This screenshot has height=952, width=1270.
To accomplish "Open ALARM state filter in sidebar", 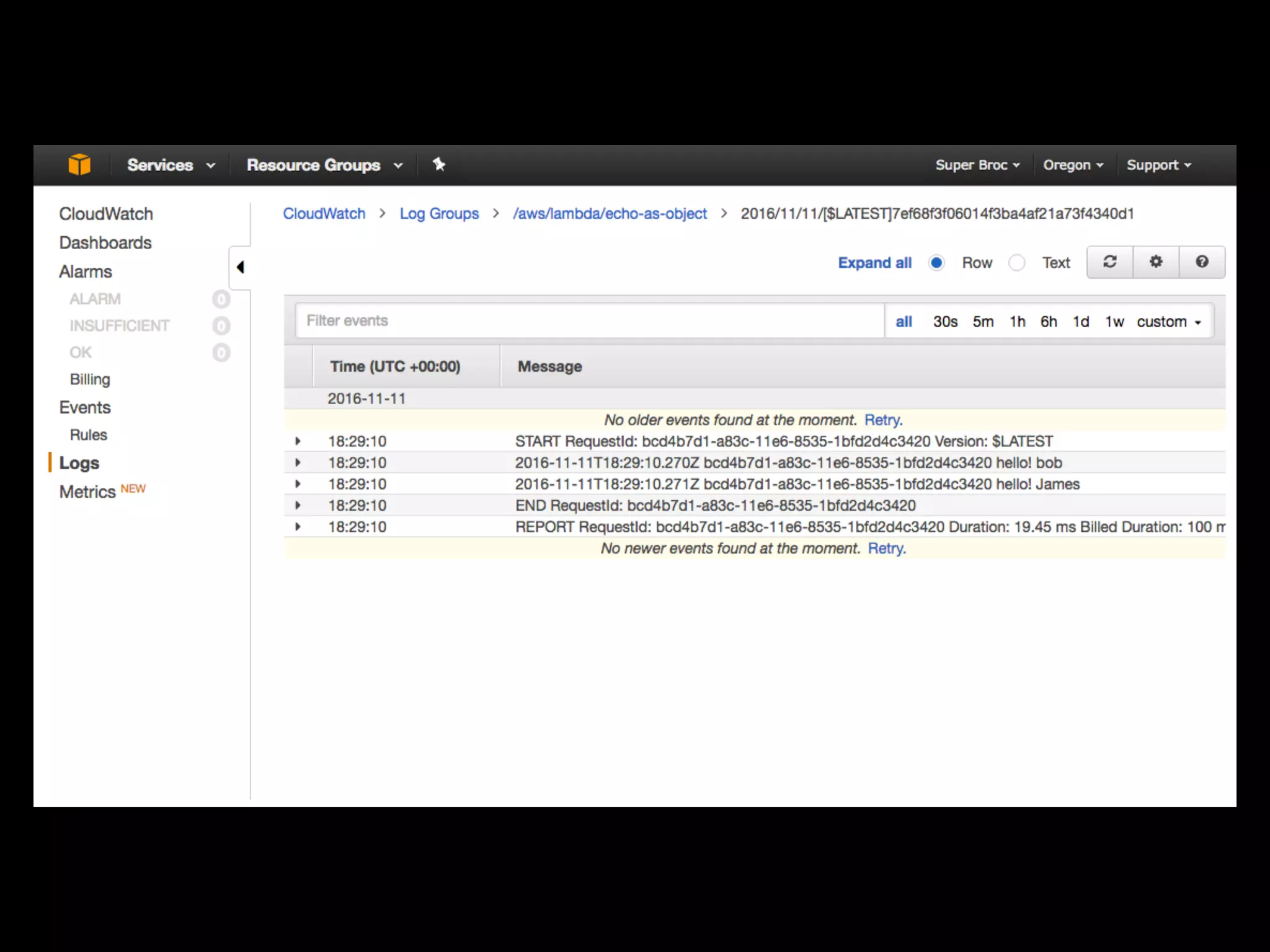I will pos(95,299).
